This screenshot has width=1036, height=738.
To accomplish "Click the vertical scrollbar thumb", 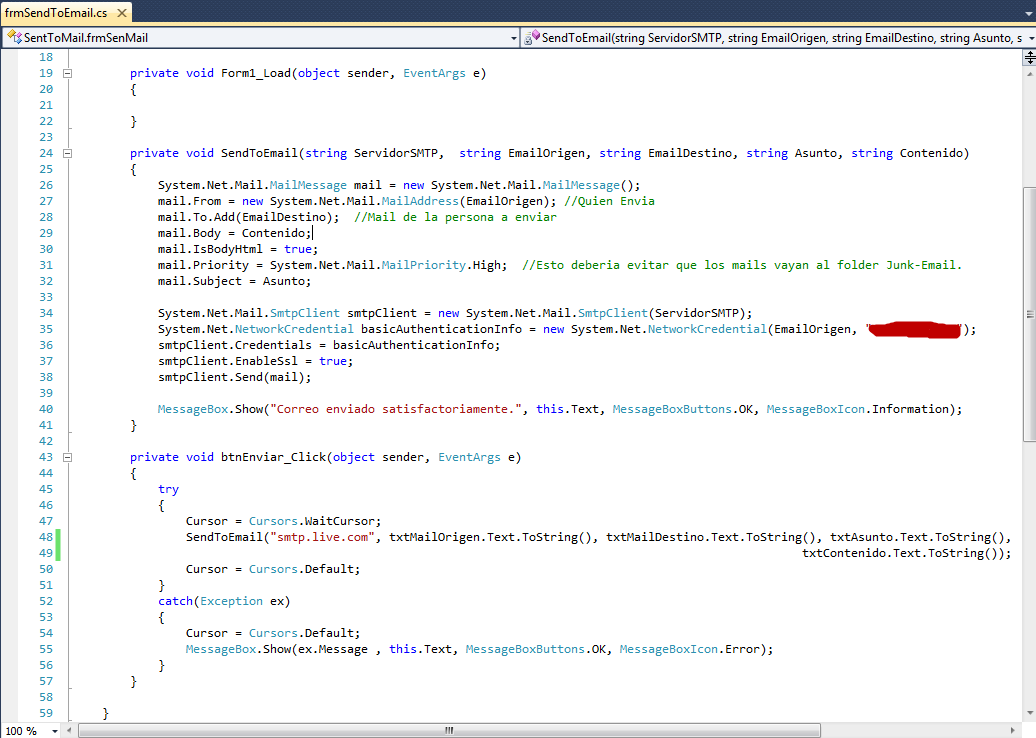I will pyautogui.click(x=1029, y=314).
